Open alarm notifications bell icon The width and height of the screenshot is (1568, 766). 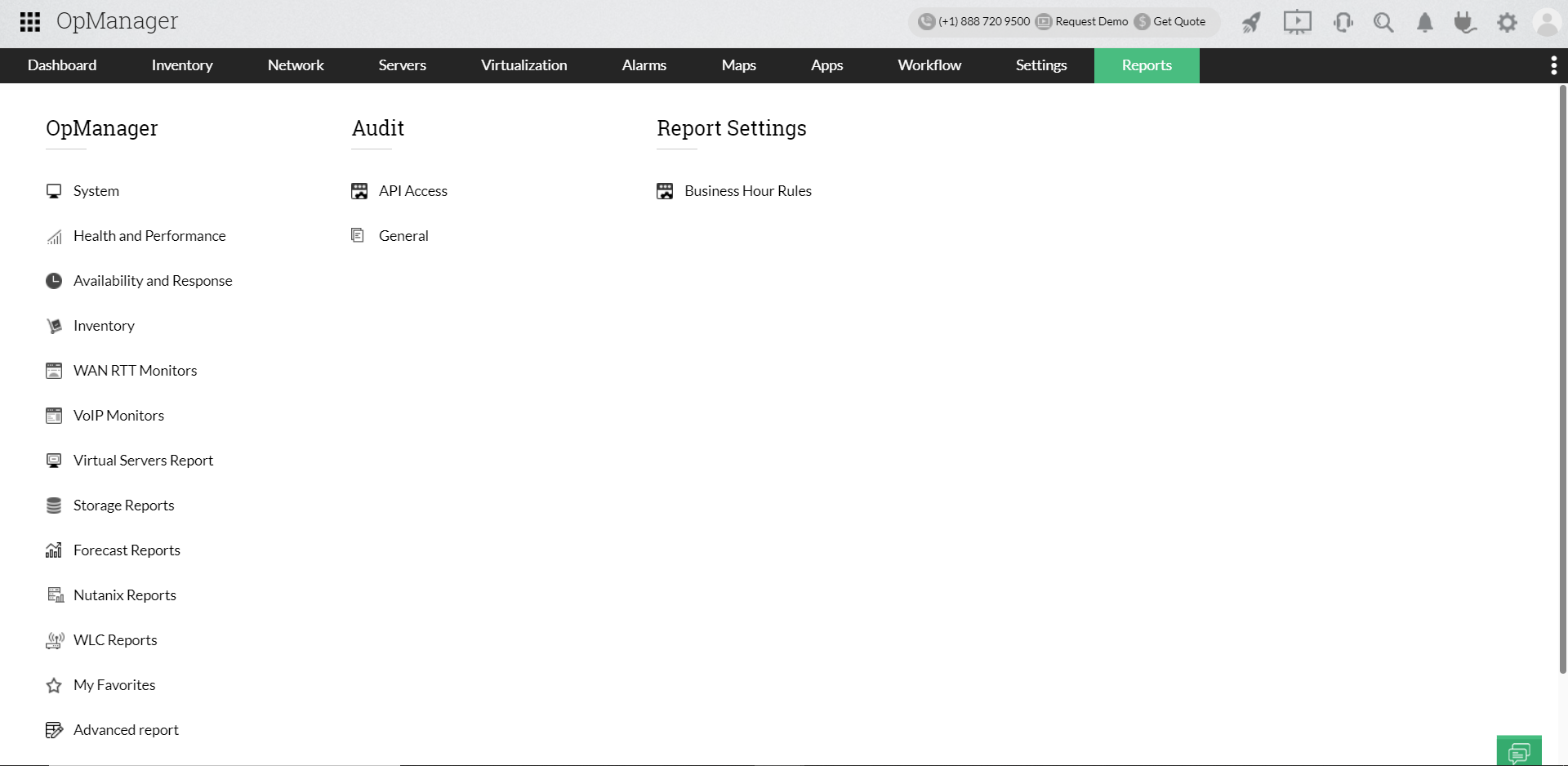(x=1425, y=22)
